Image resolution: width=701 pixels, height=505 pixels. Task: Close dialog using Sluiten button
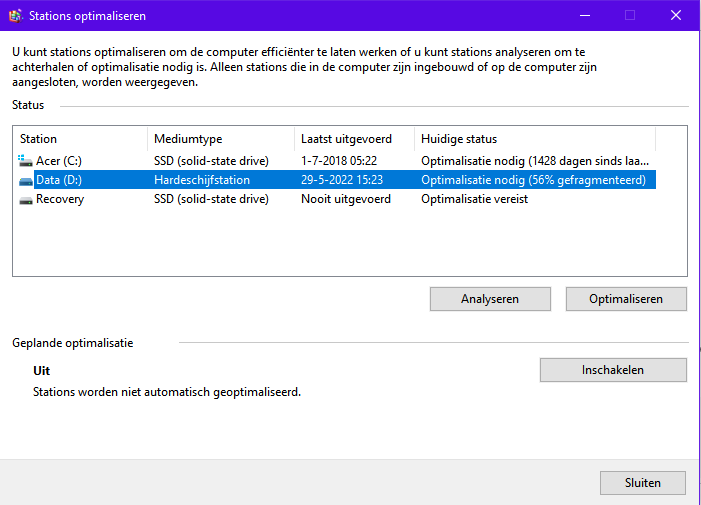pos(642,483)
